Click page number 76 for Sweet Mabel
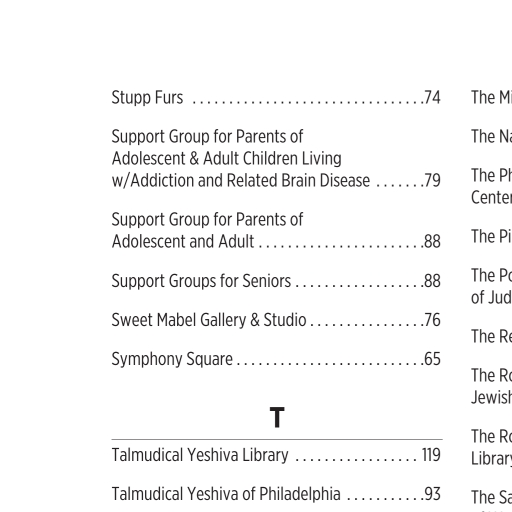Viewport: 512px width, 512px height. 432,320
